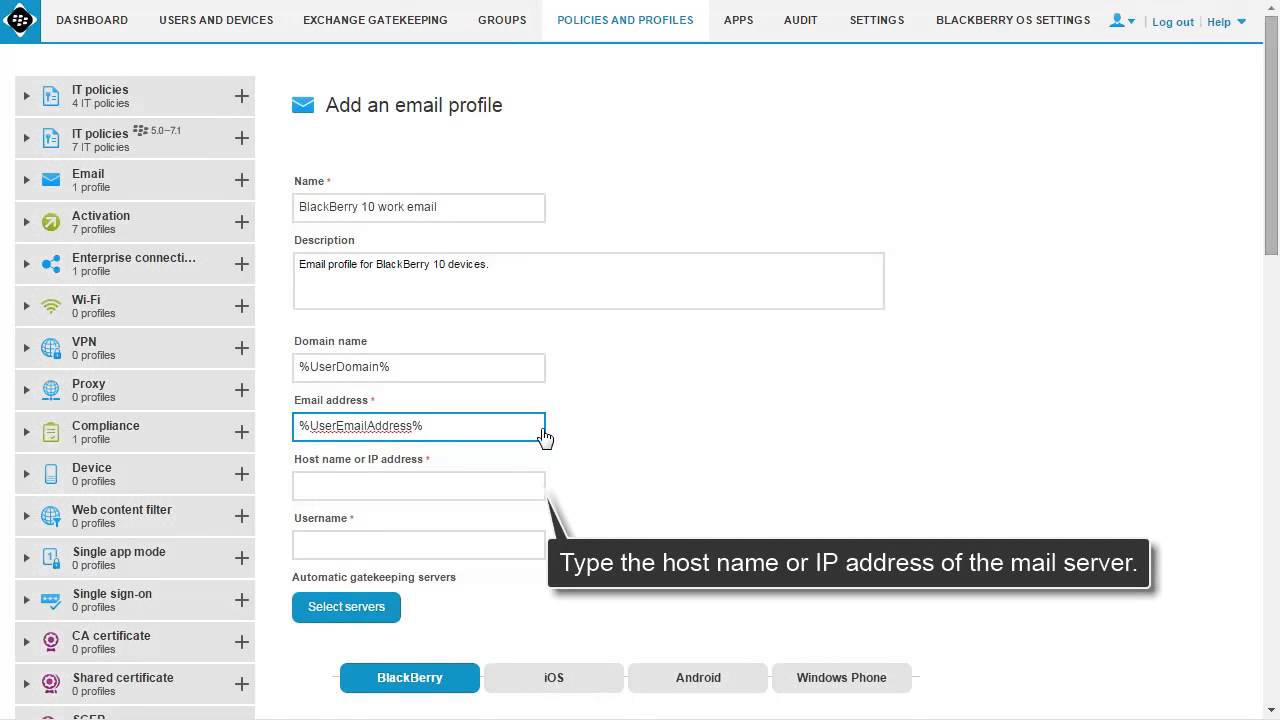Add a new IT policy with plus
The image size is (1280, 720).
pos(241,96)
